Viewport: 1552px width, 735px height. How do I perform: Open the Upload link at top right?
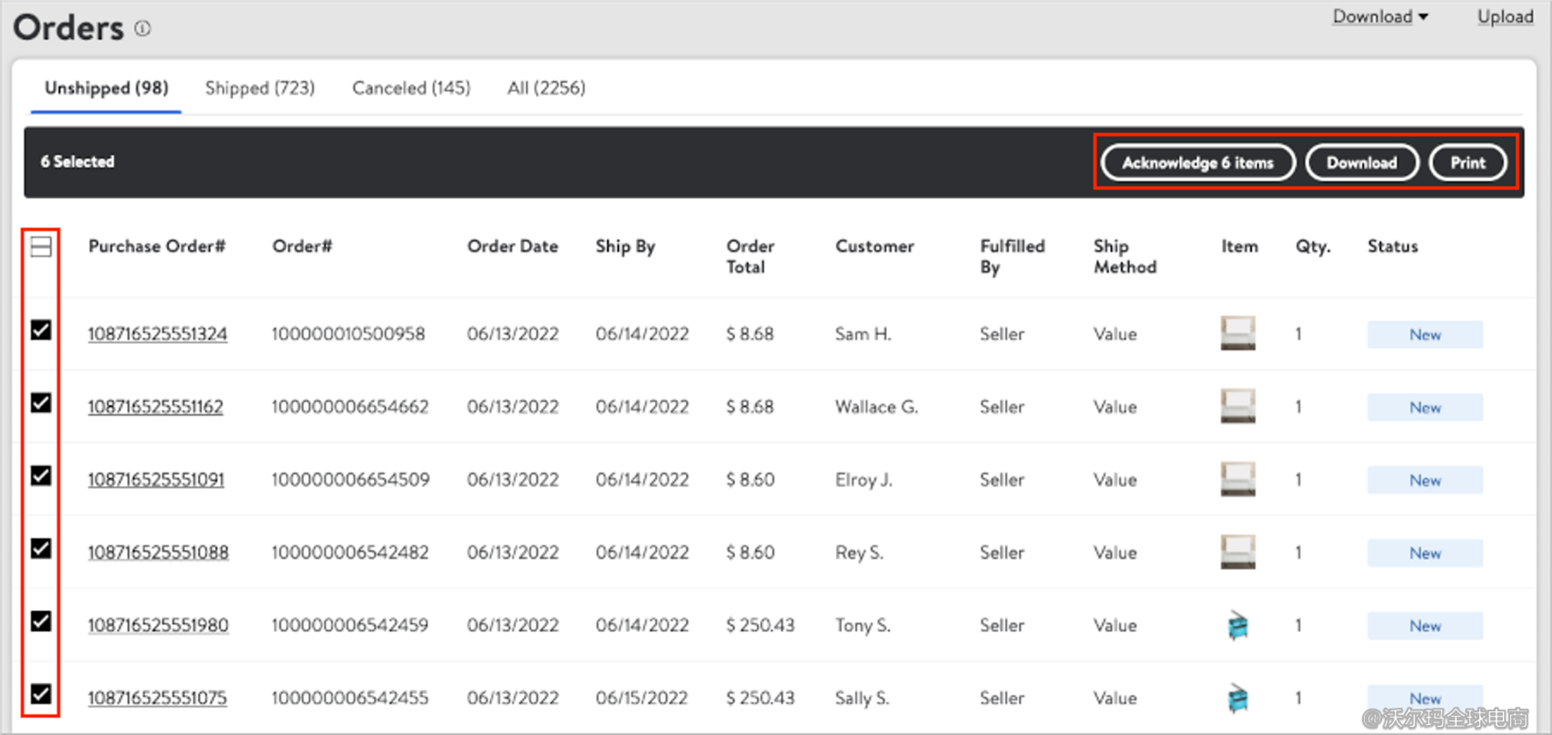click(x=1505, y=17)
